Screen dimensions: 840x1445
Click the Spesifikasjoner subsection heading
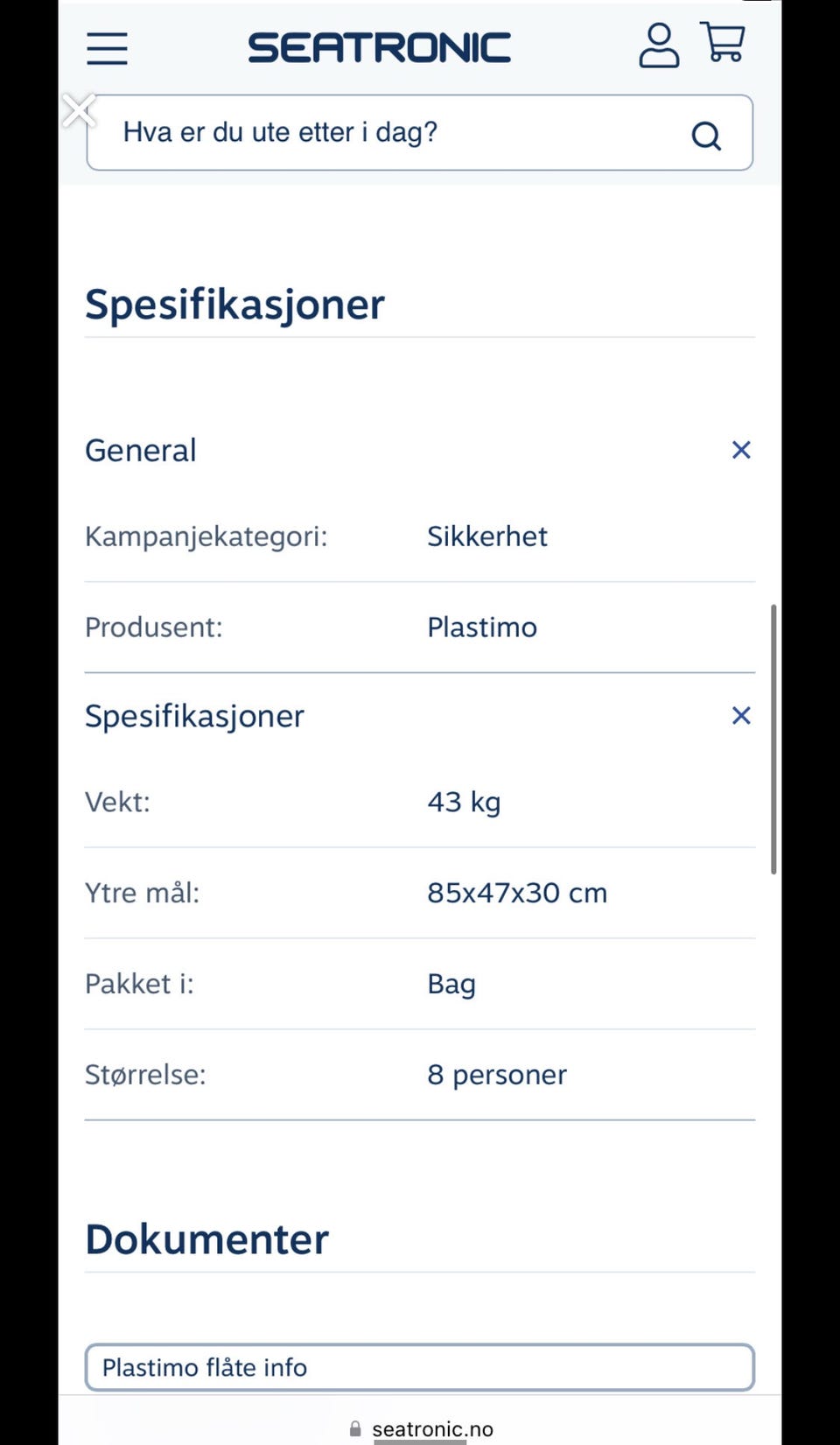coord(194,717)
